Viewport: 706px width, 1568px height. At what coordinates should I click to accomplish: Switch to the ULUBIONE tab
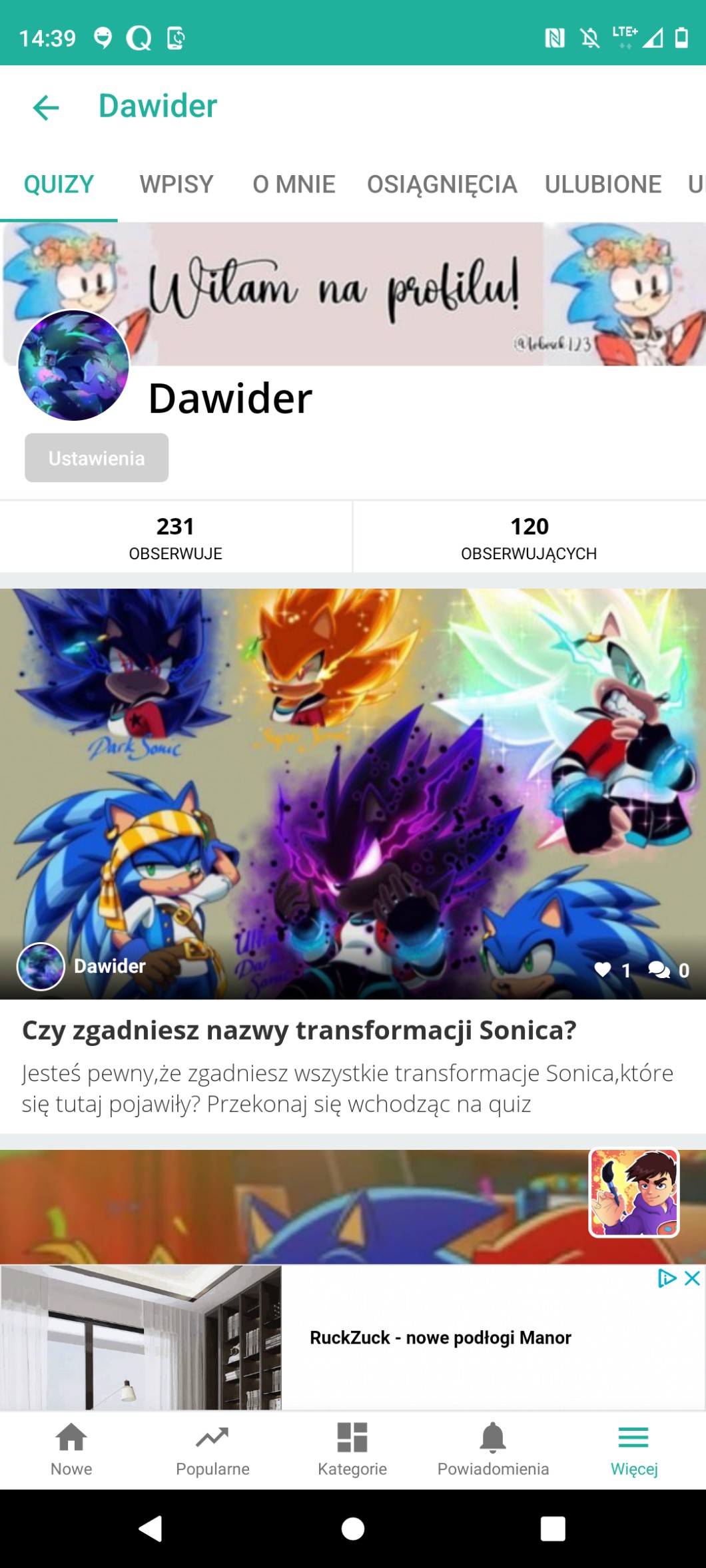pos(603,184)
